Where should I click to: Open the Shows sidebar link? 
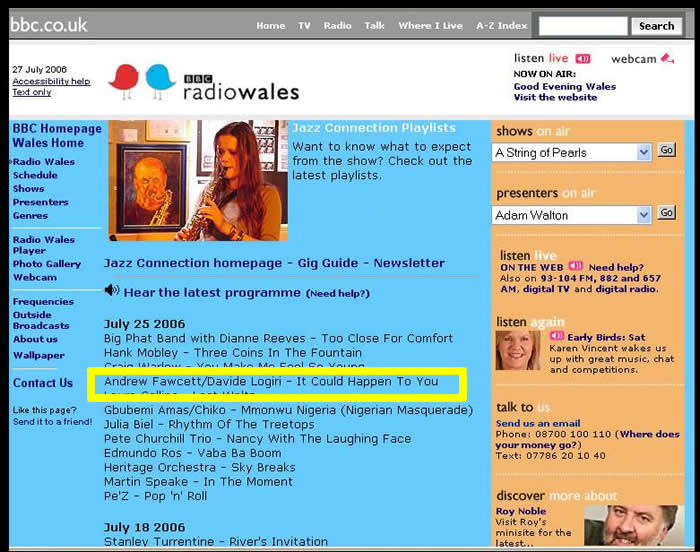coord(29,188)
